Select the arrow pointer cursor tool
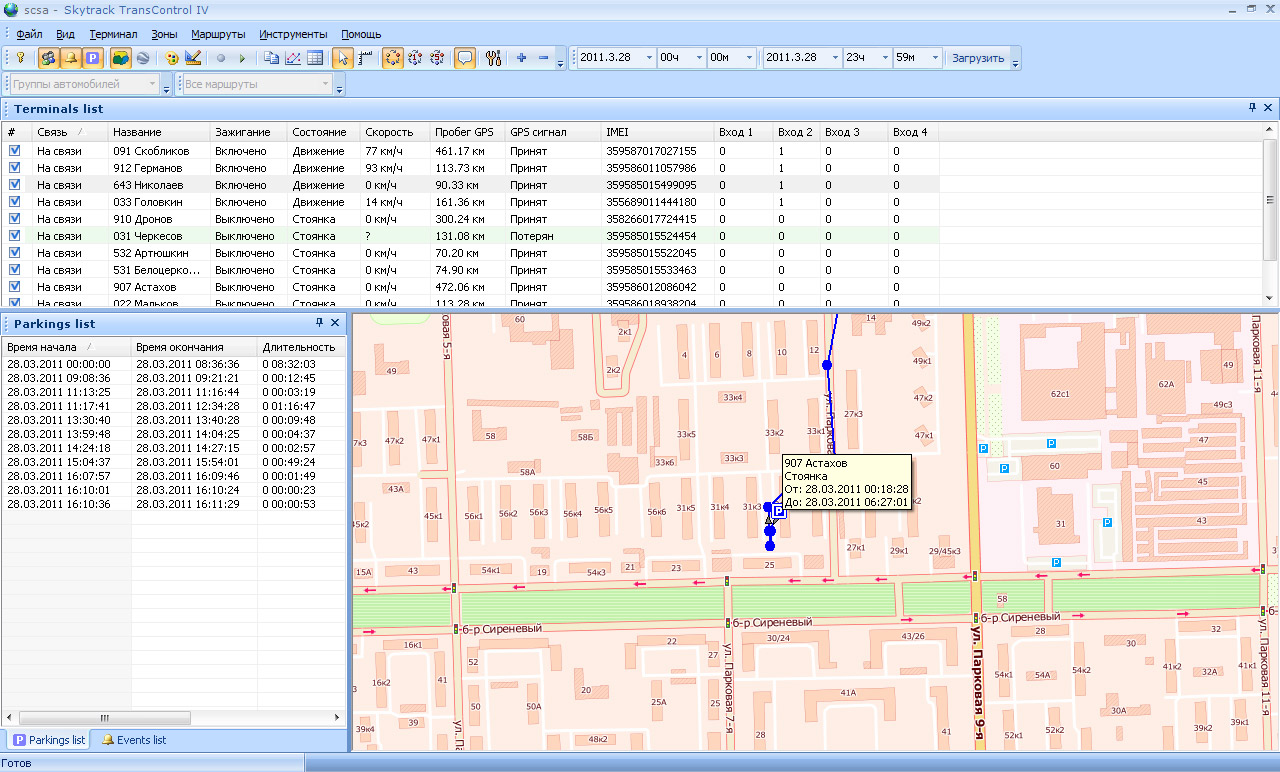This screenshot has height=772, width=1280. tap(342, 58)
